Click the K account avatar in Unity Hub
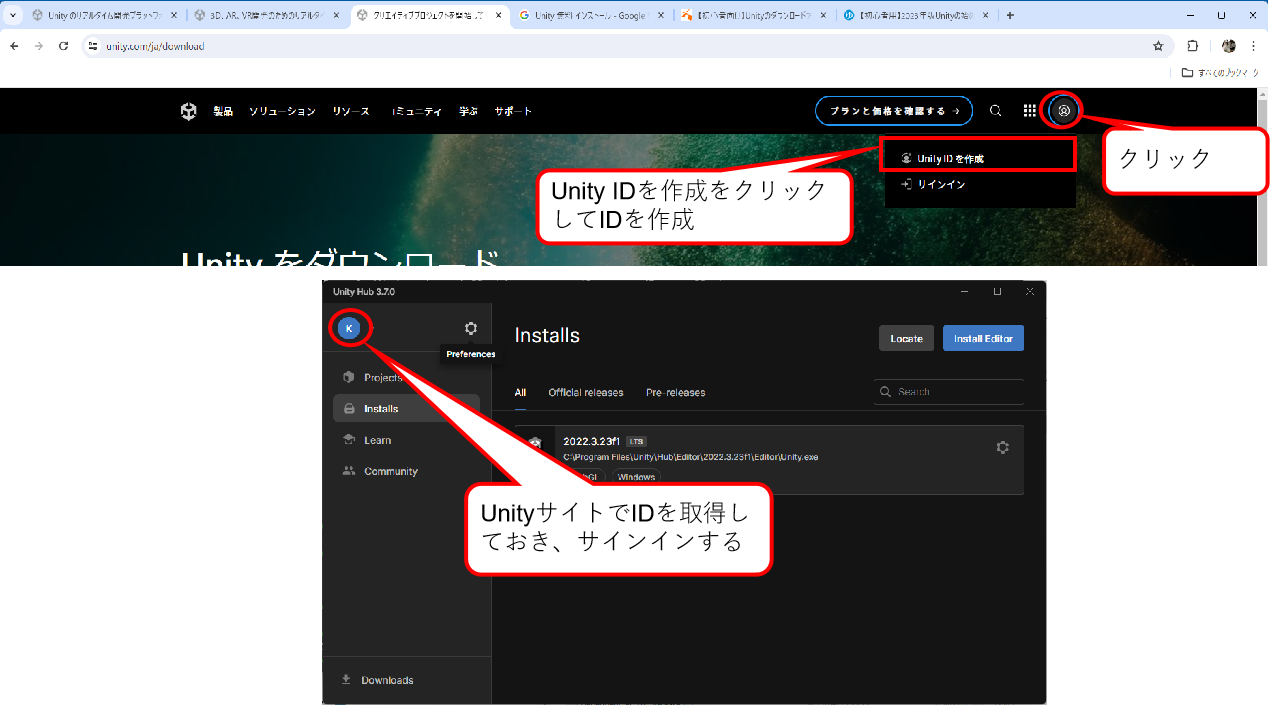 pyautogui.click(x=349, y=328)
